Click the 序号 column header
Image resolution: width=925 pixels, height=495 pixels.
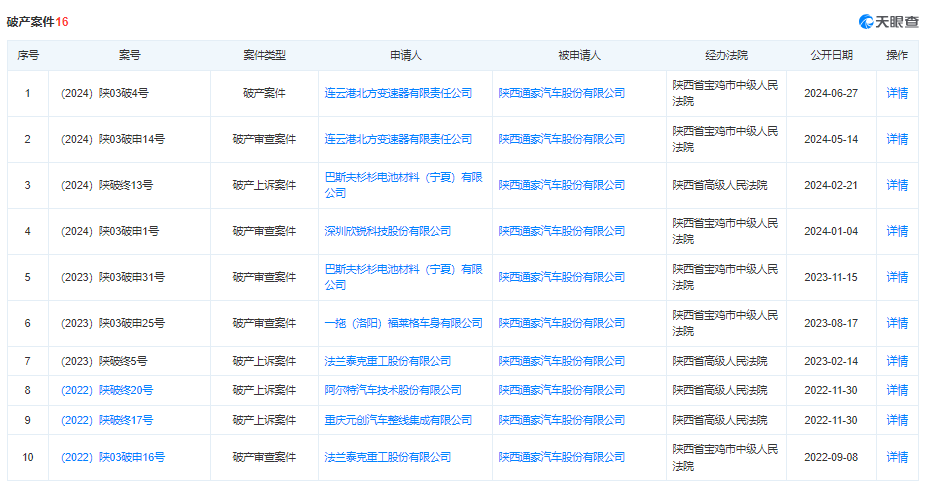click(x=28, y=55)
